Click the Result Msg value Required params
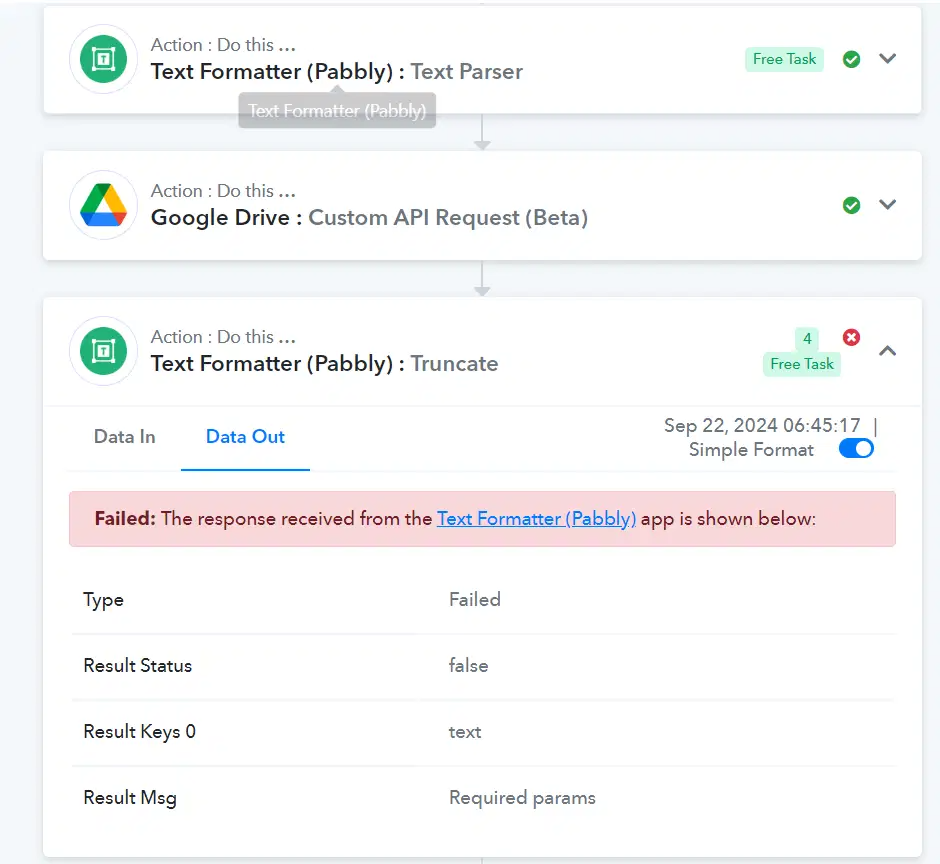940x864 pixels. 522,797
